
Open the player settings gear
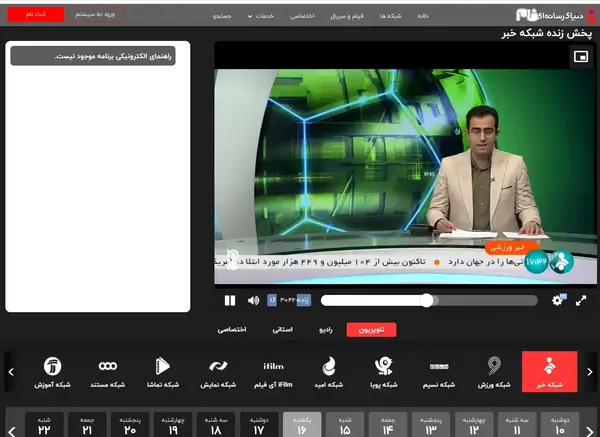558,300
